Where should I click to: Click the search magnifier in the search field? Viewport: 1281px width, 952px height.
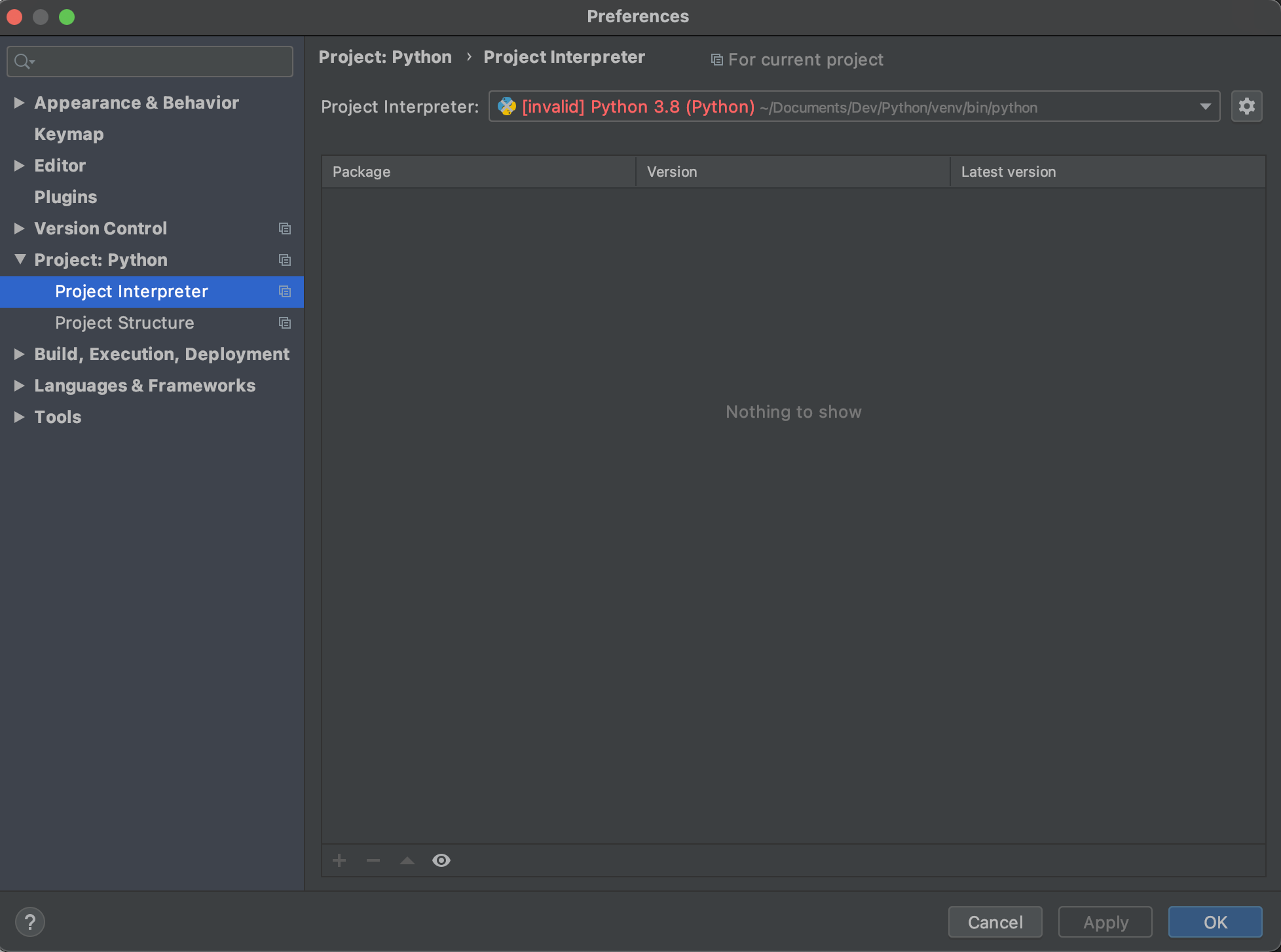point(24,61)
